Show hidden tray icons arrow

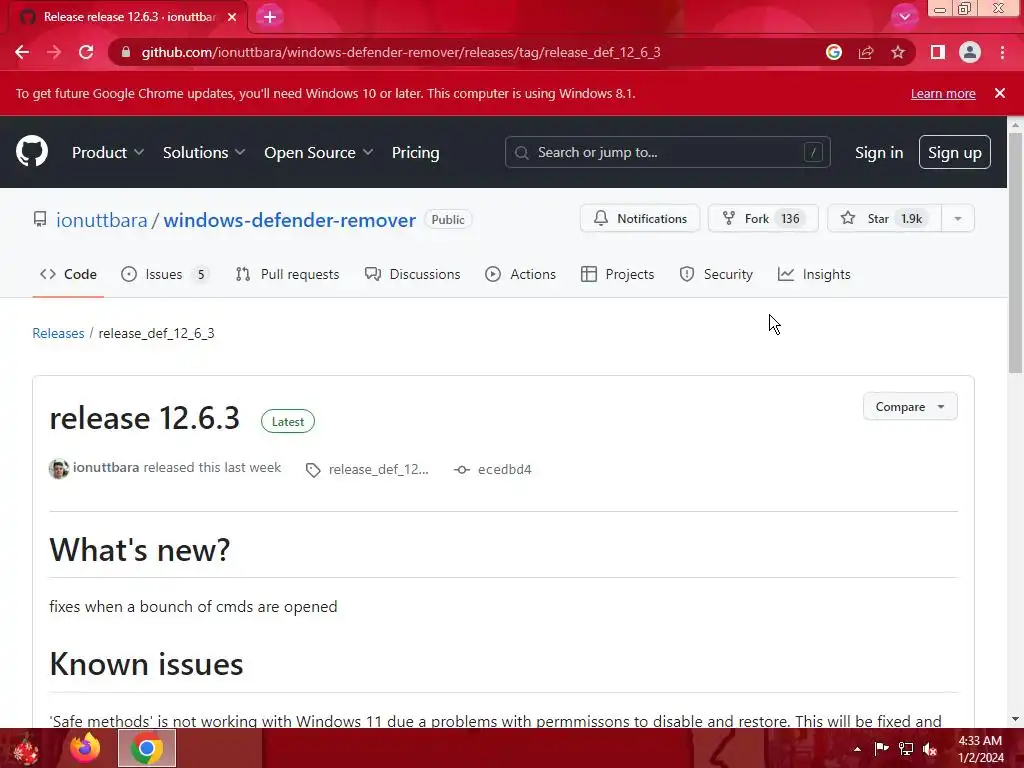point(857,749)
